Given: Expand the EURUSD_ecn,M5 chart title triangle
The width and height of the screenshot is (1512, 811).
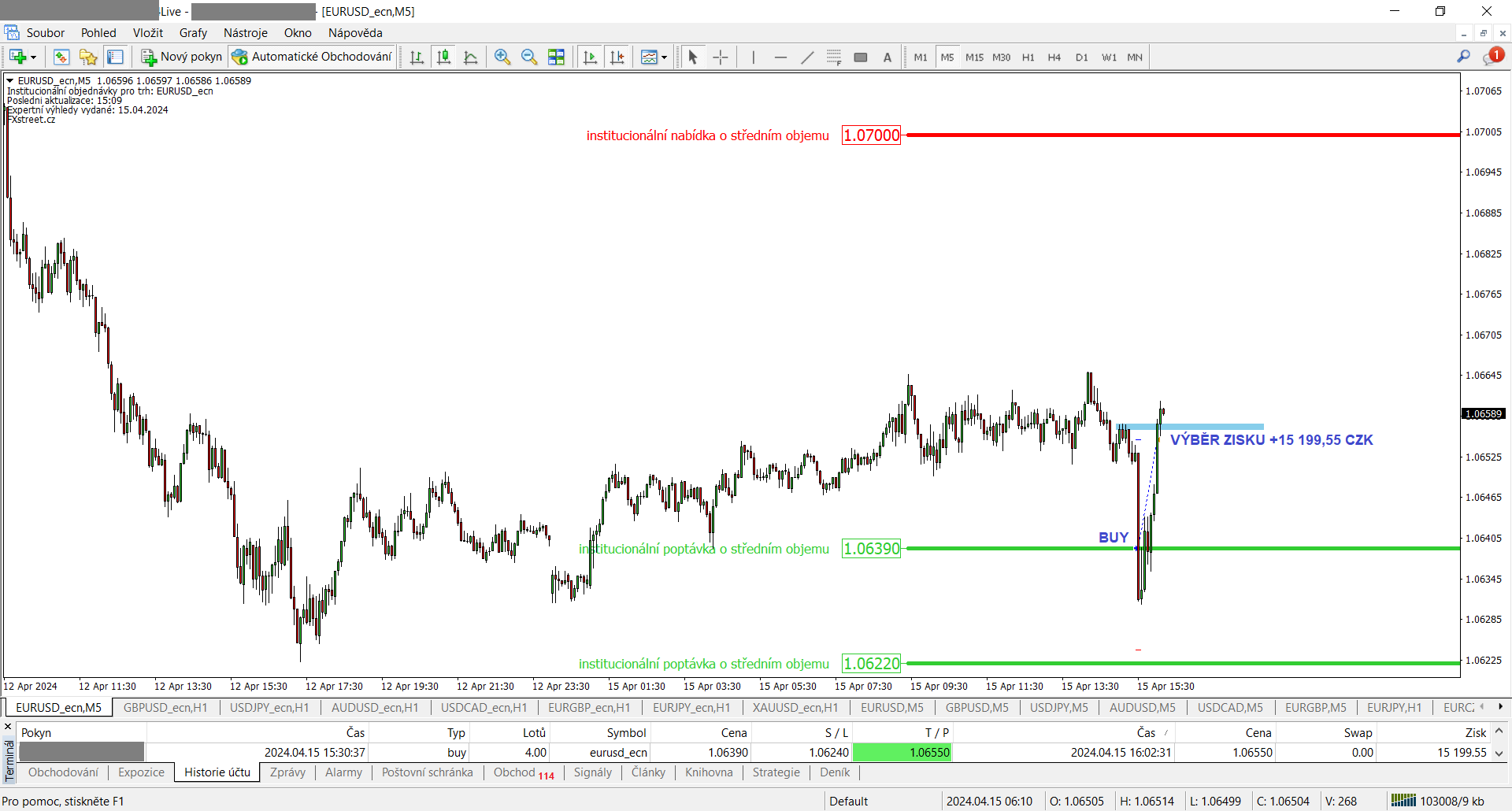Looking at the screenshot, I should [x=10, y=80].
